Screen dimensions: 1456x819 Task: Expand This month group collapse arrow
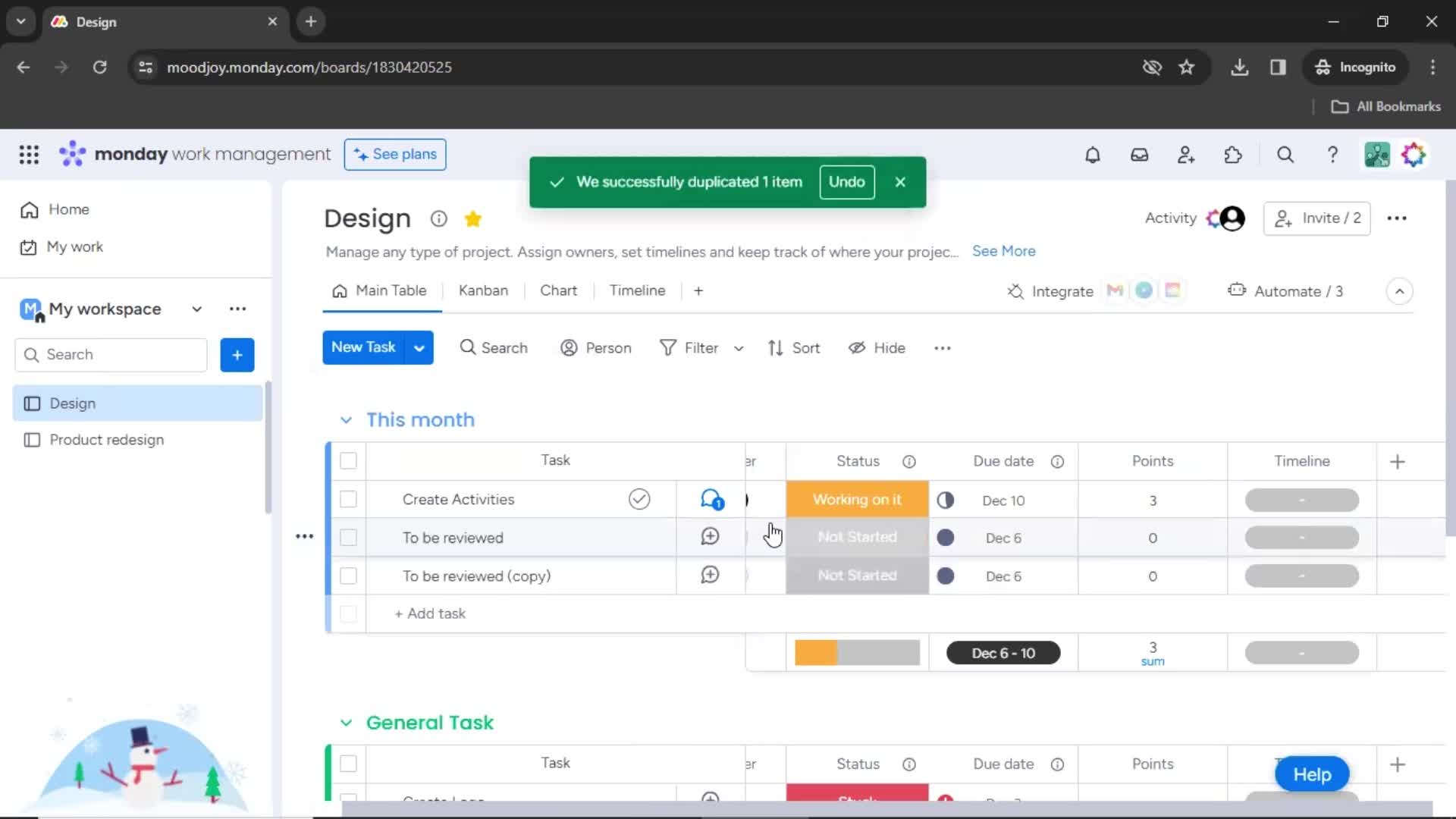tap(346, 420)
